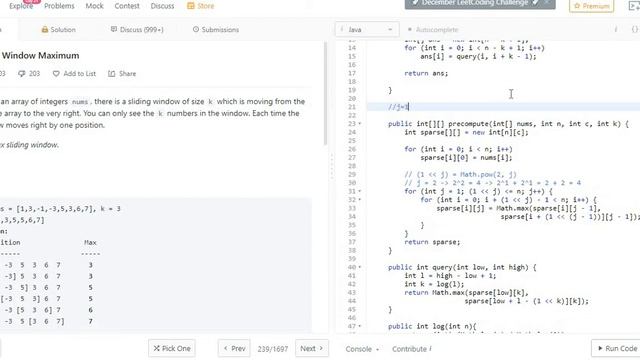Click the problem description scrollbar
The image size is (640, 360).
pos(325,93)
